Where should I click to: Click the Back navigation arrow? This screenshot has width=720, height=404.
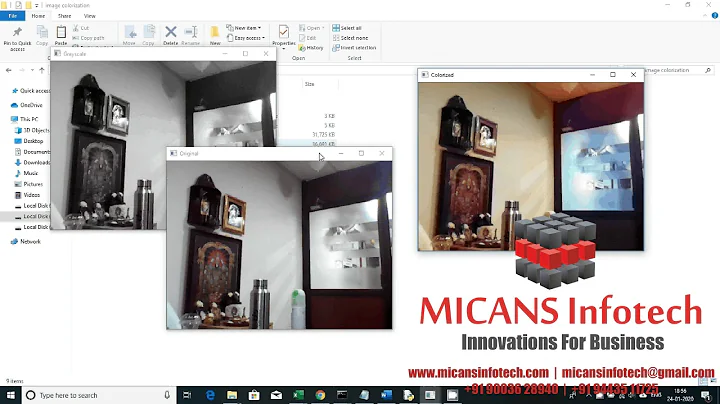9,70
